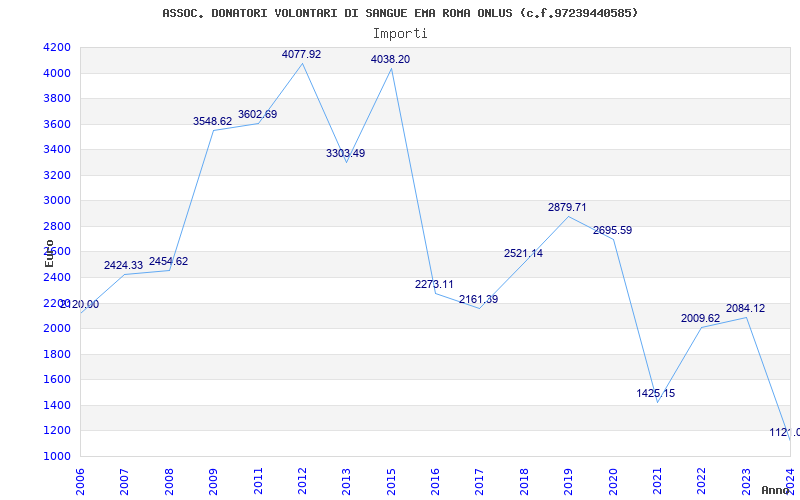The height and width of the screenshot is (500, 800).
Task: Click the 2000 y-axis tick label
Action: [x=57, y=329]
